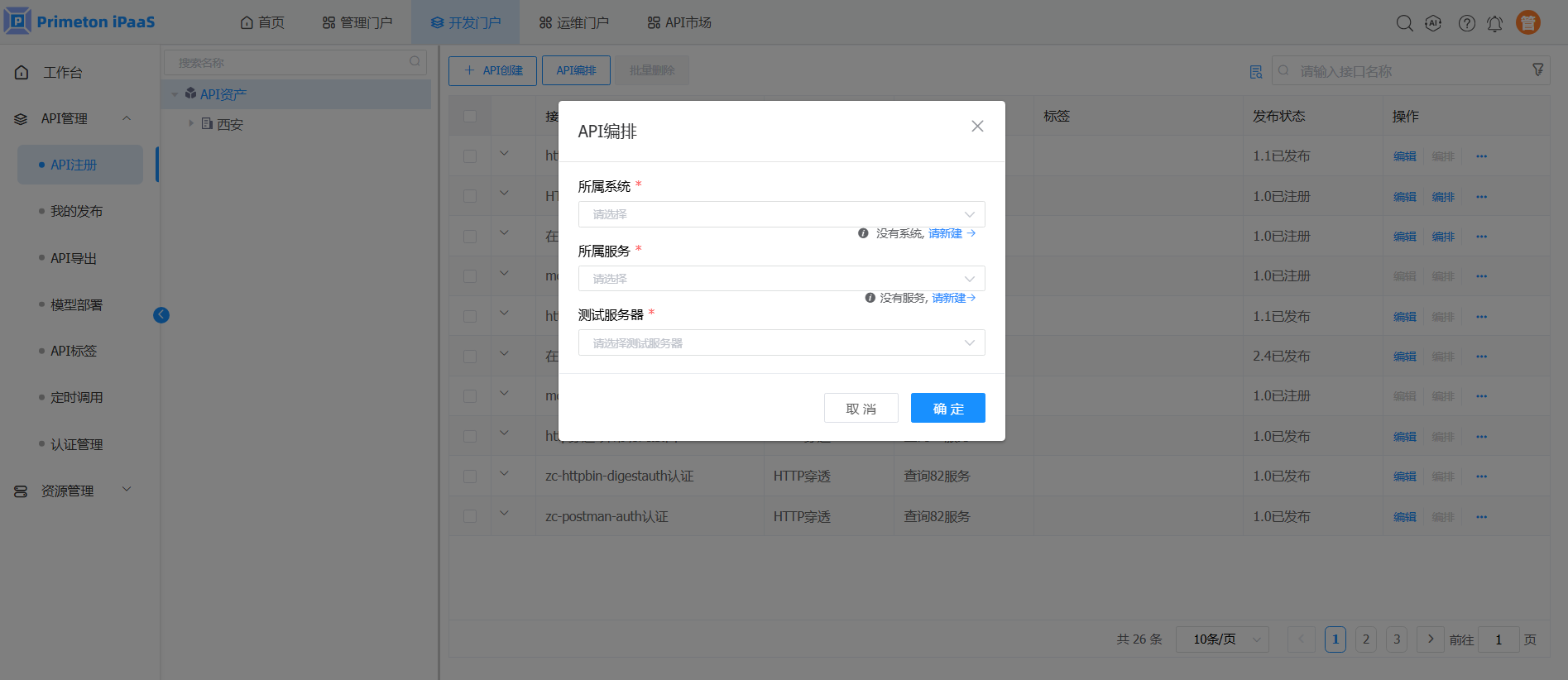Open the 测试服务器 dropdown

(781, 342)
